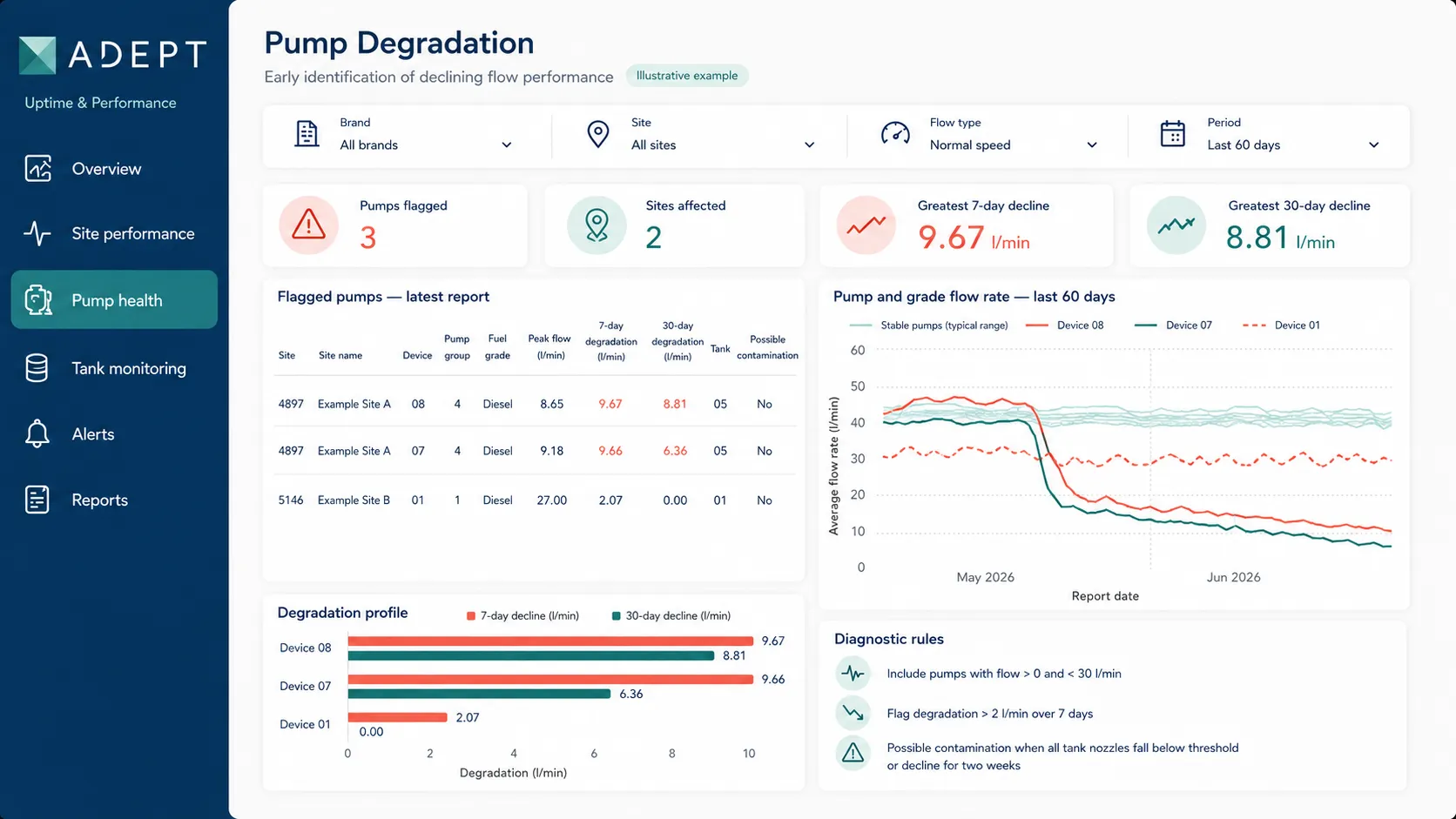Viewport: 1456px width, 819px height.
Task: Select the Pump health menu item
Action: pyautogui.click(x=114, y=299)
